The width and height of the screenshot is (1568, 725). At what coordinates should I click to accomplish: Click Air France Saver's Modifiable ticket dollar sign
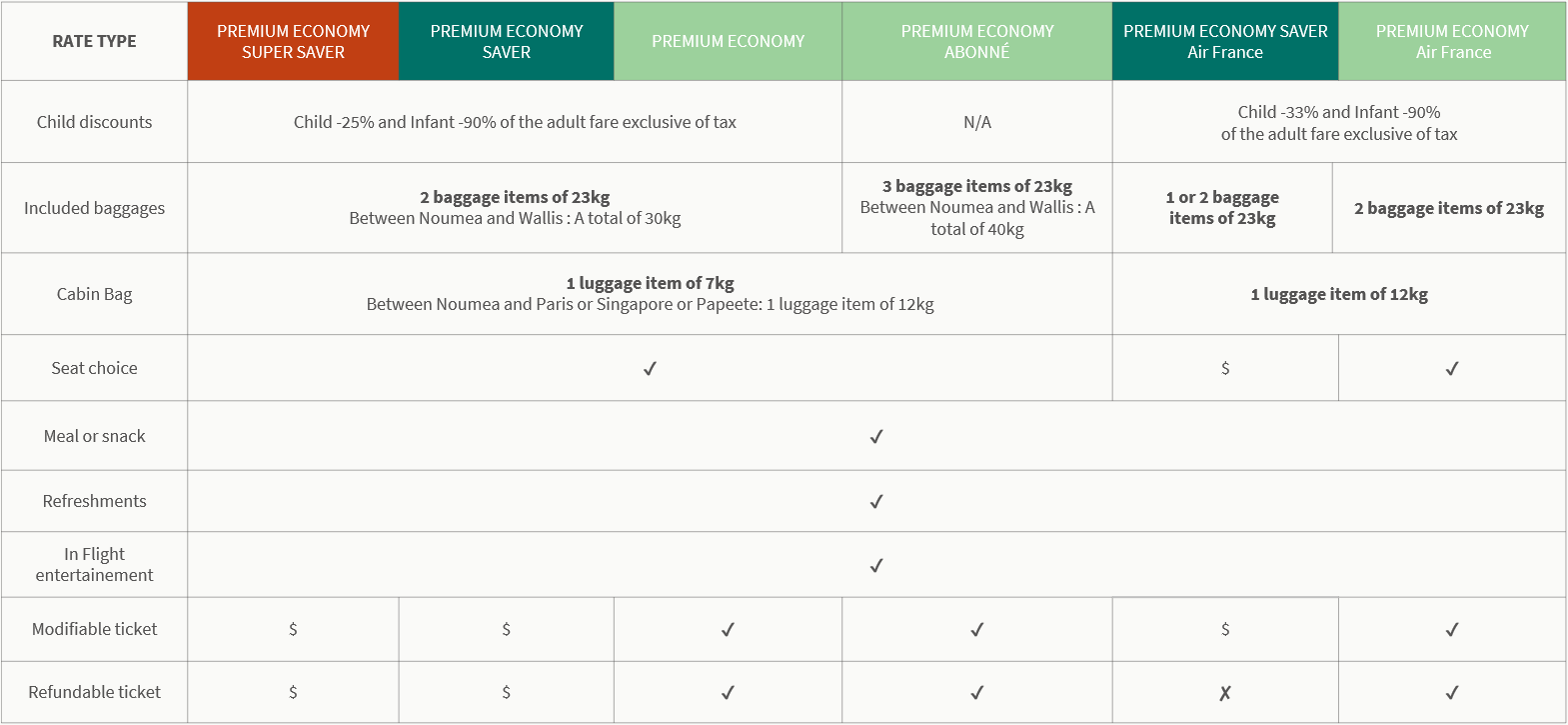click(x=1225, y=629)
